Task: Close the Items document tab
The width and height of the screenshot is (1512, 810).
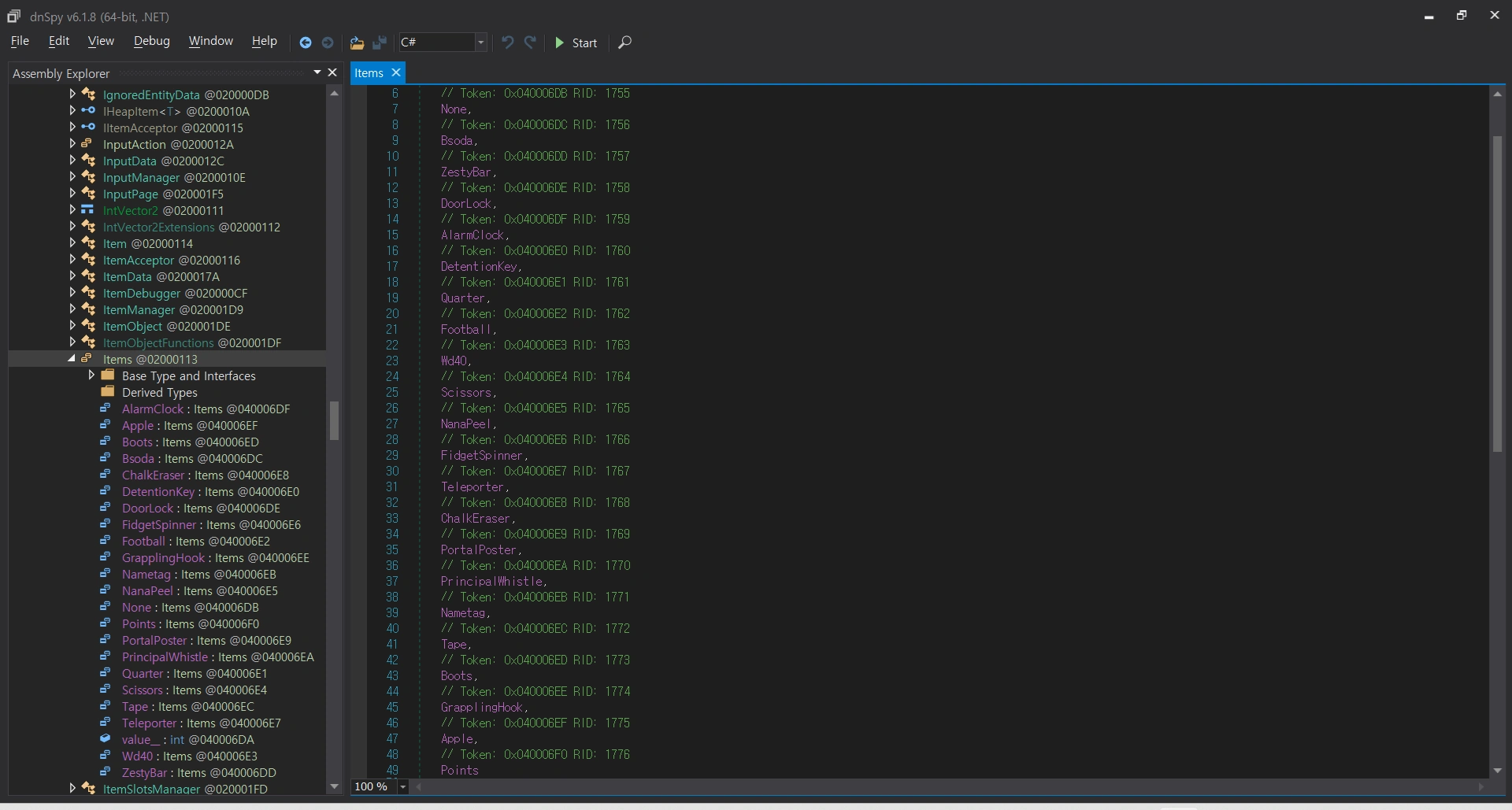Action: pos(396,72)
